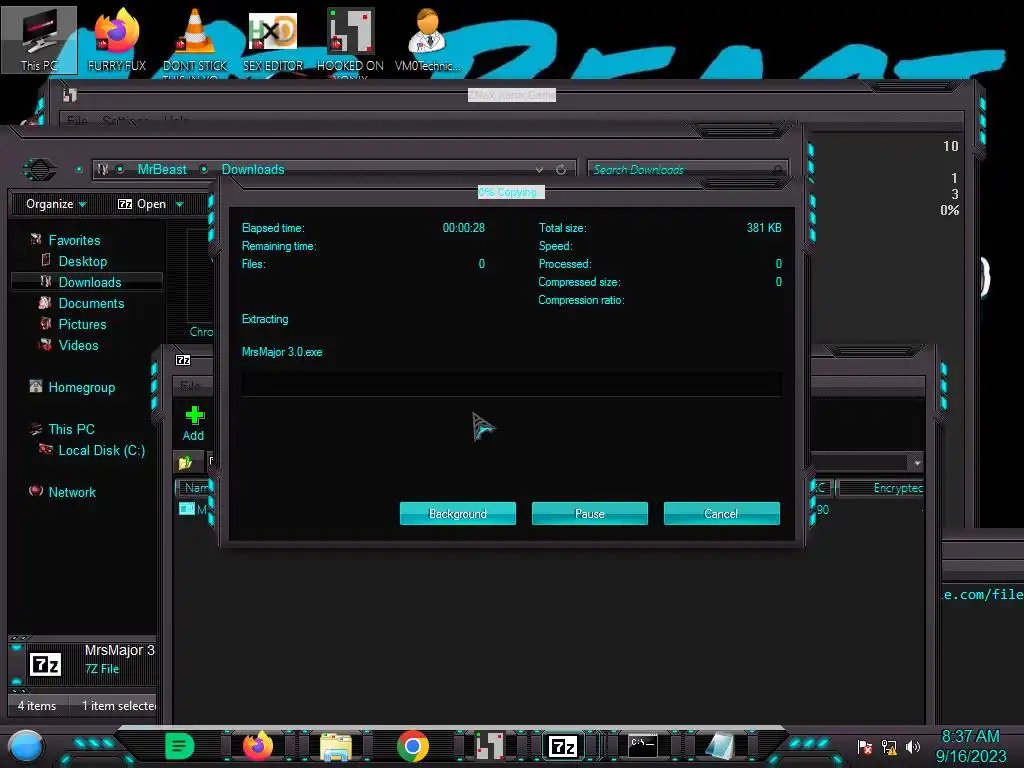Open FURRY FUX Firefox desktop icon
The width and height of the screenshot is (1024, 768).
(117, 40)
